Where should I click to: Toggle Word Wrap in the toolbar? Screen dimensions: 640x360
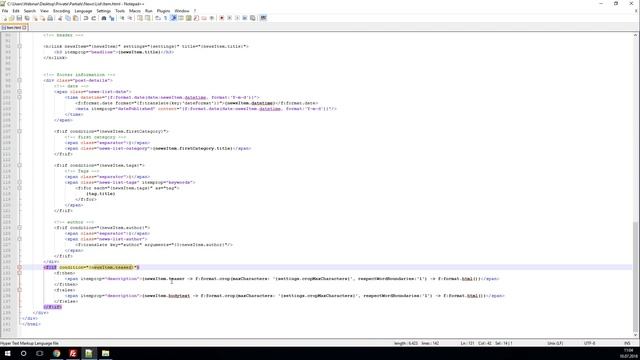(158, 18)
